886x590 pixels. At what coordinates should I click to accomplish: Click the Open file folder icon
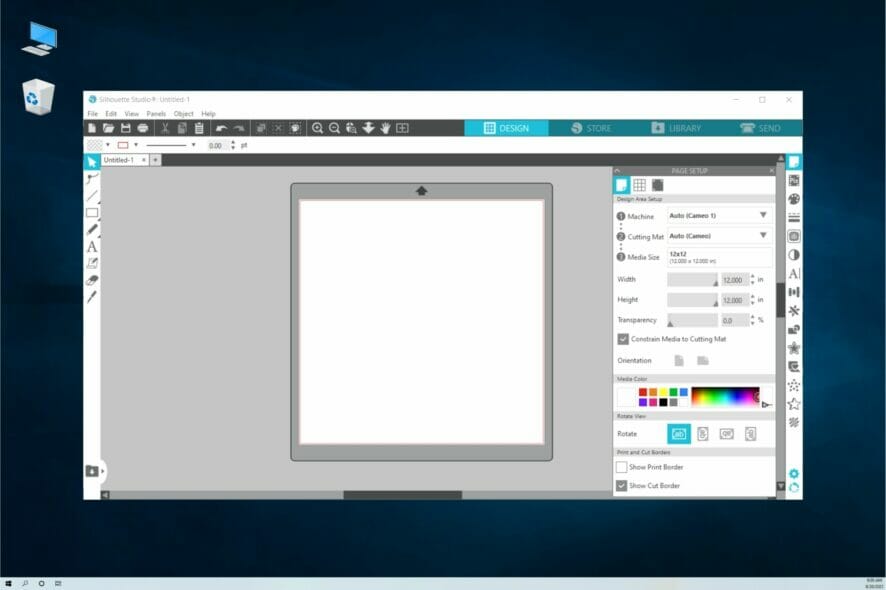(x=108, y=128)
